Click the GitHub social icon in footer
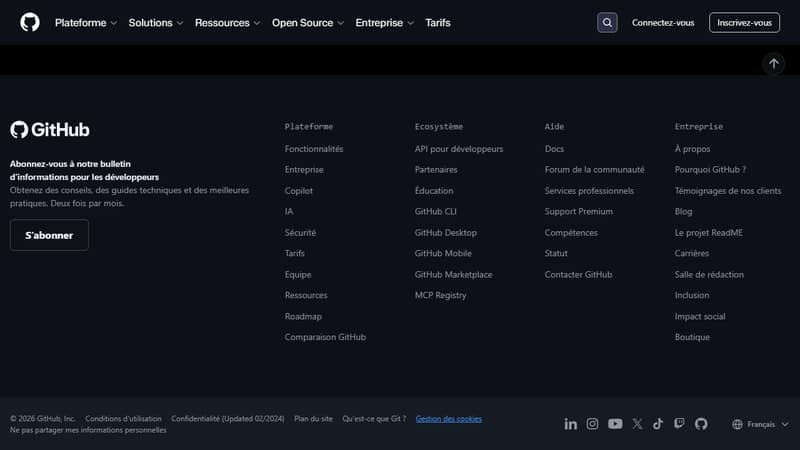Image resolution: width=800 pixels, height=450 pixels. [x=701, y=424]
